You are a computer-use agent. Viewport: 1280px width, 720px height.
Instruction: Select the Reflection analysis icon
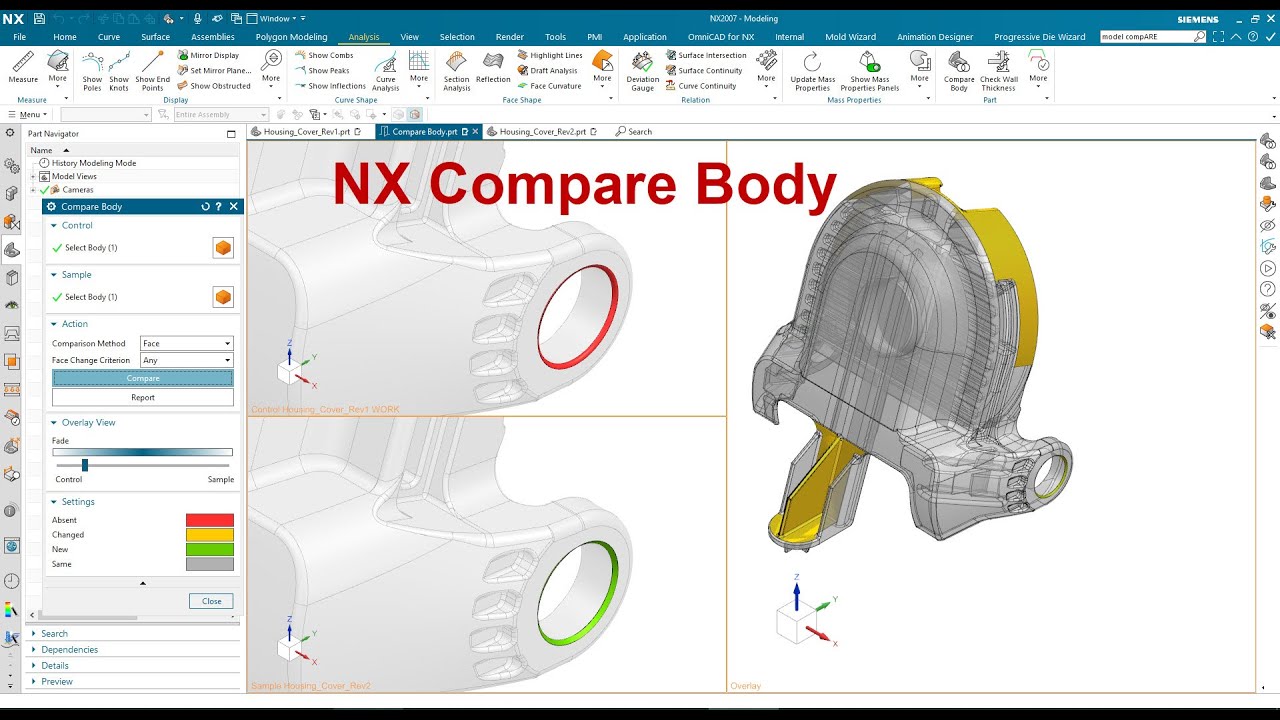tap(493, 68)
